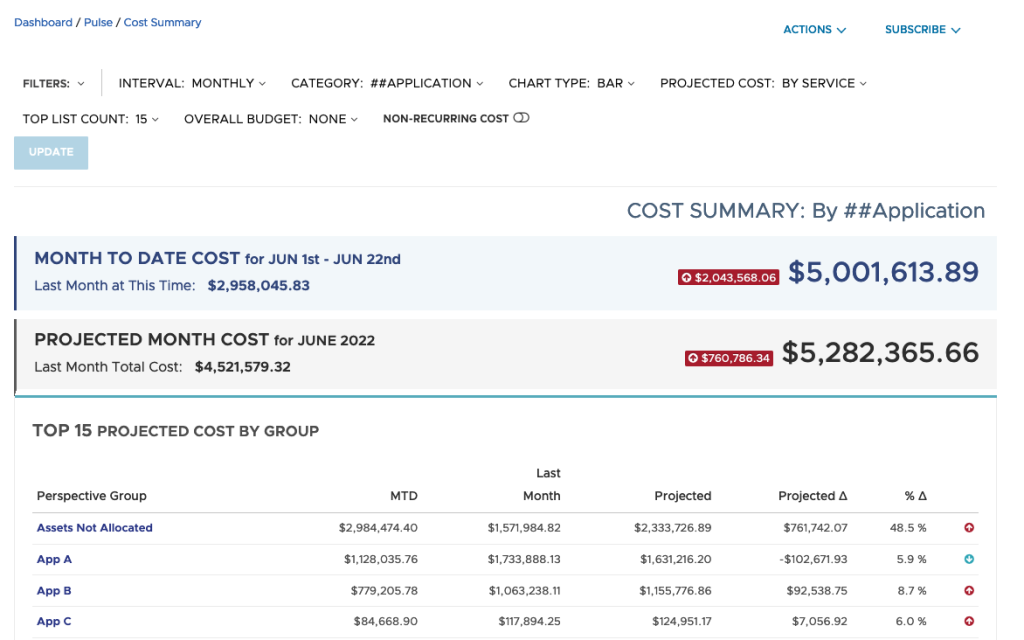Click teal down-arrow icon in App A row
Screen dimensions: 1024x640
point(969,559)
